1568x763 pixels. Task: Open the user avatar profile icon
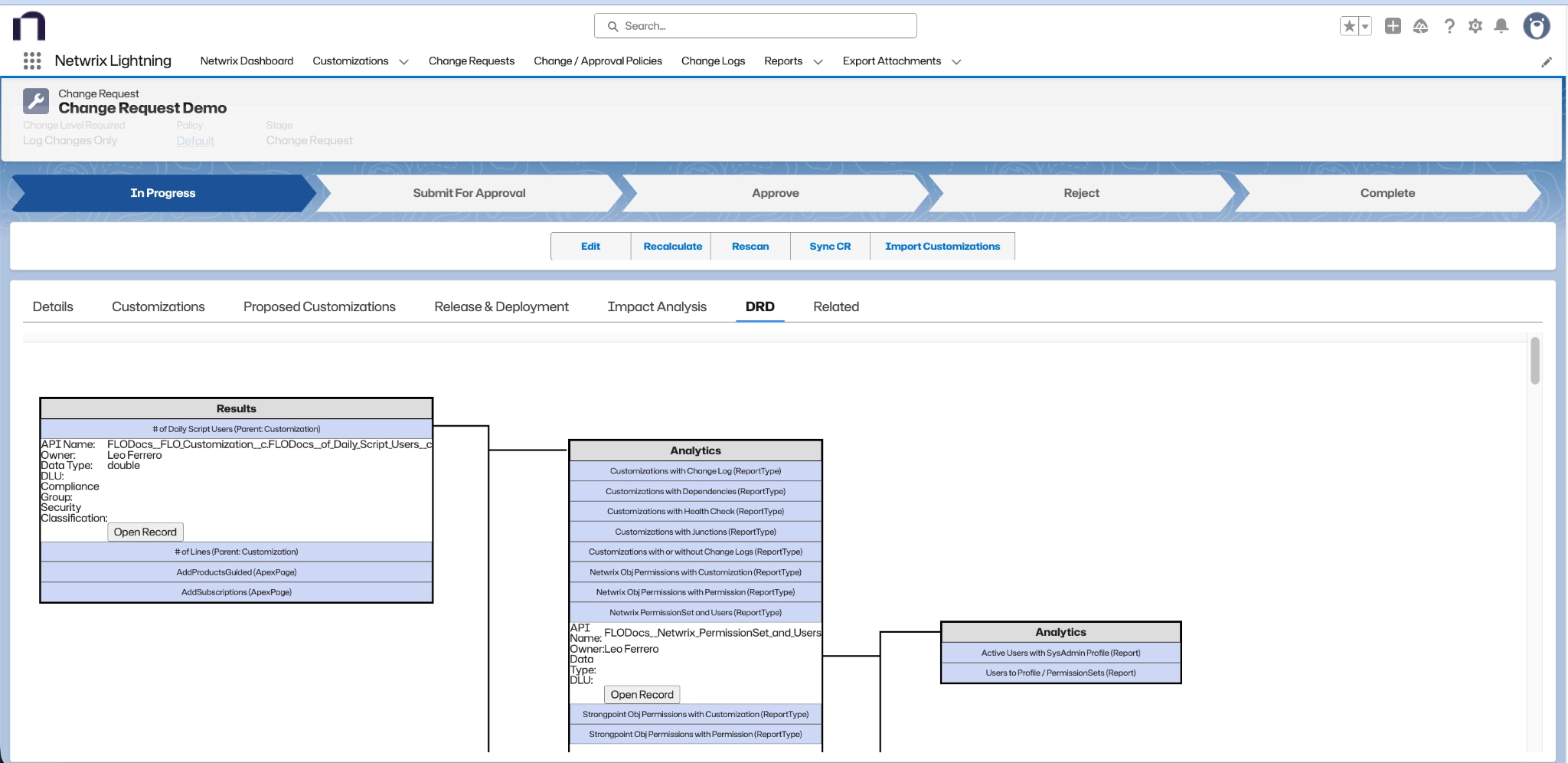[1537, 26]
